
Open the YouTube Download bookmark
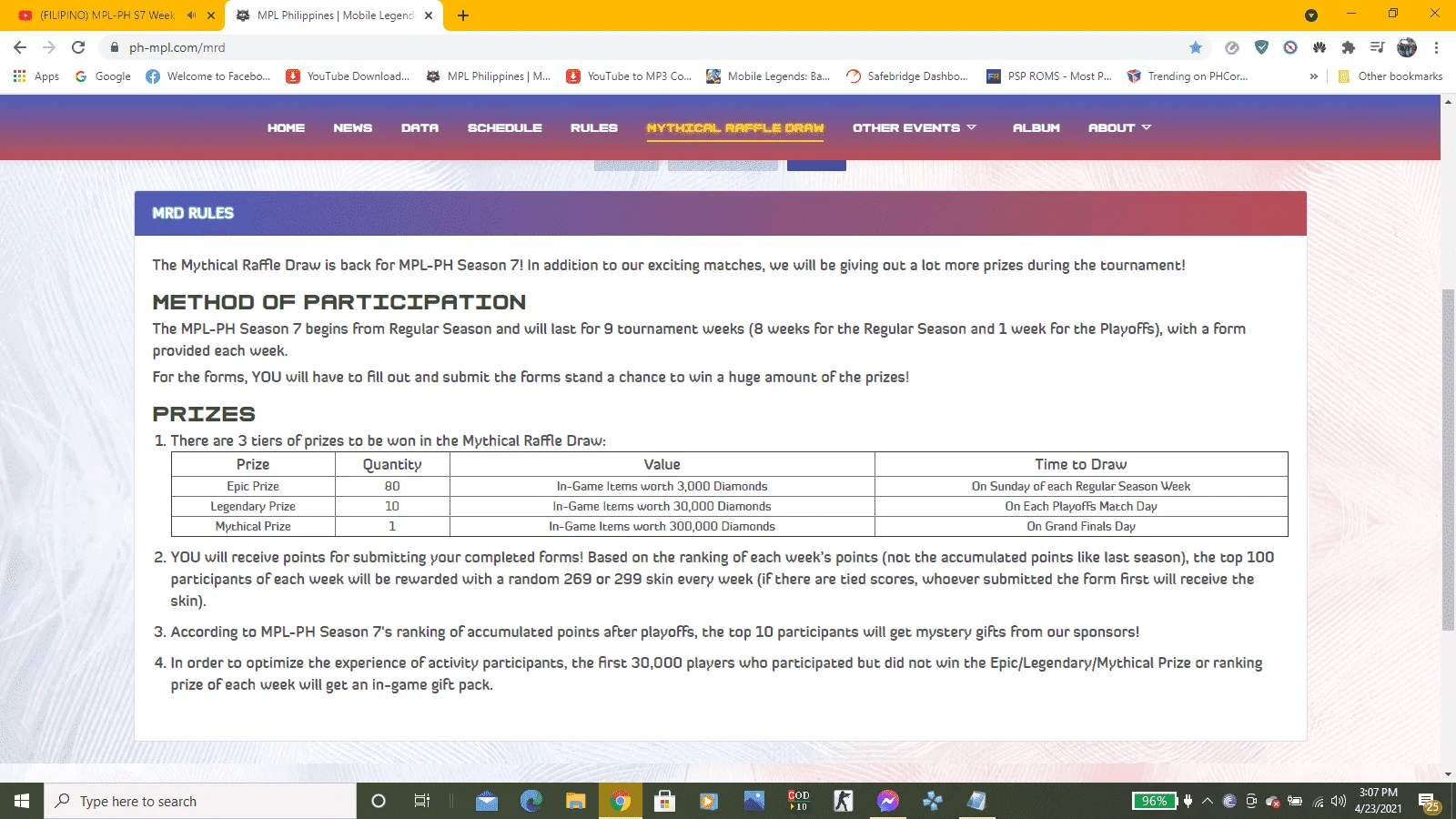tap(349, 76)
